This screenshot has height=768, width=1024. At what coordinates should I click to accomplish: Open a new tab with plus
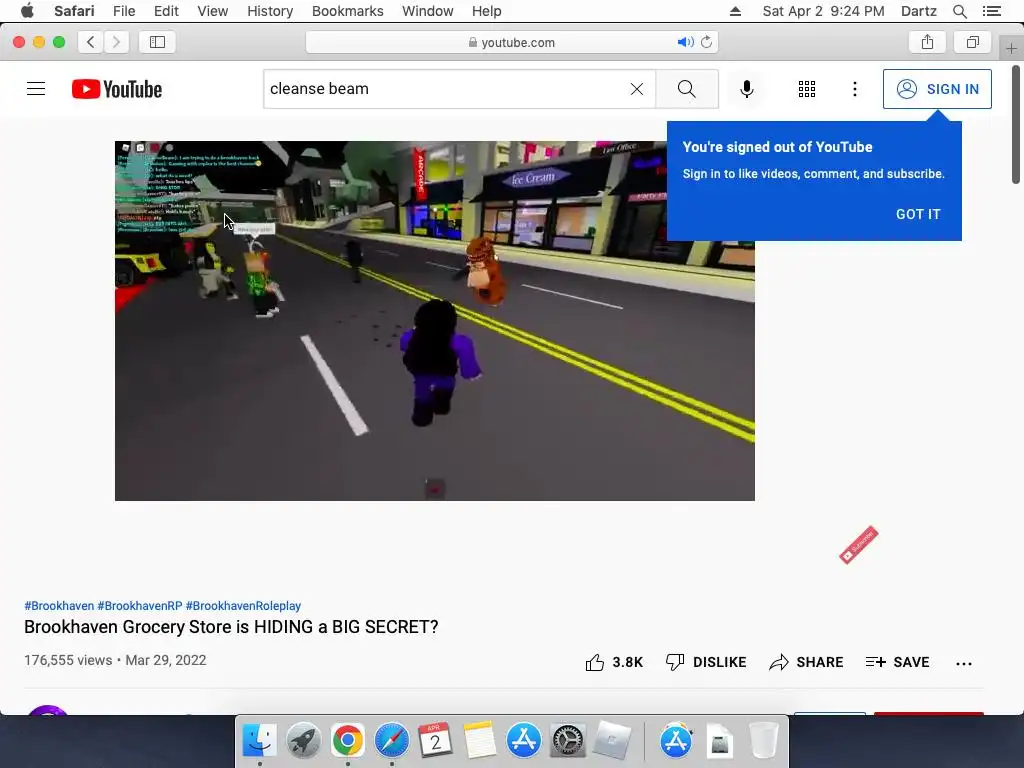[1011, 48]
